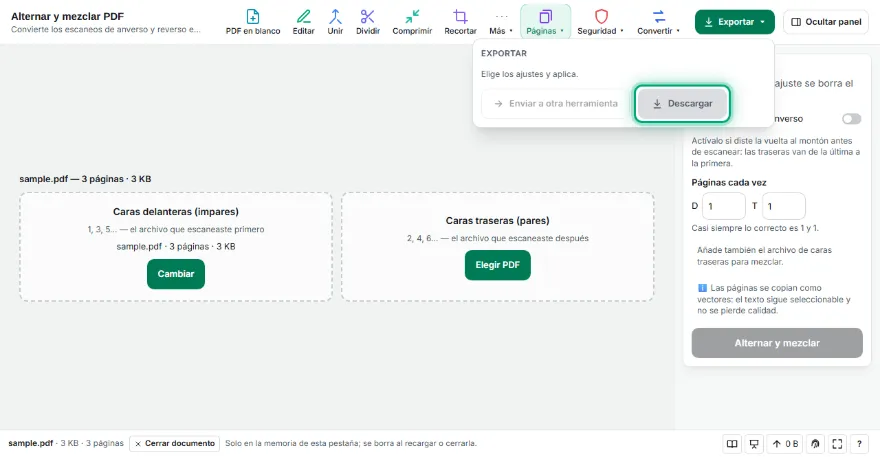Focus the D pages-per-turn input

(x=723, y=206)
